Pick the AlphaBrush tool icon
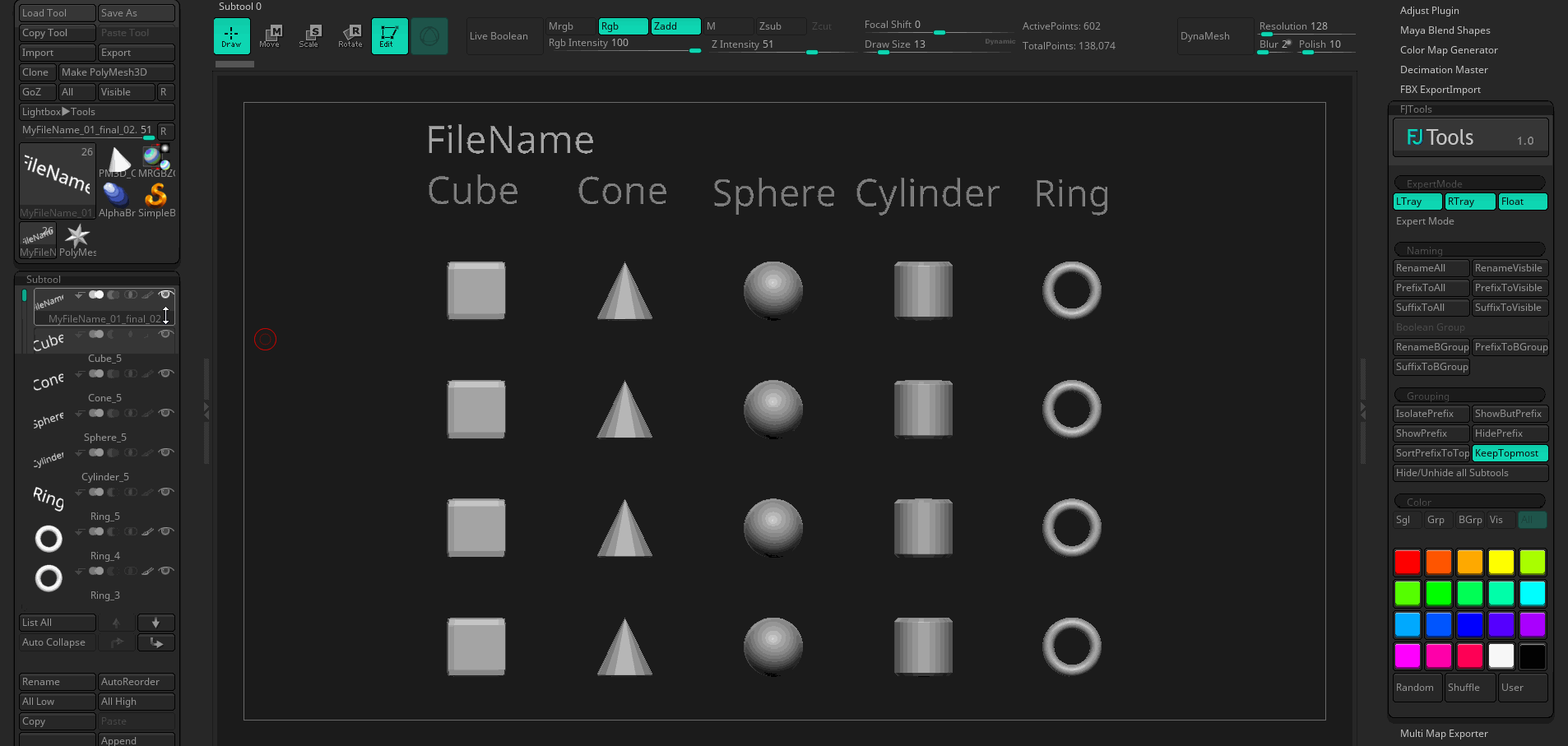The height and width of the screenshot is (746, 1568). coord(117,201)
